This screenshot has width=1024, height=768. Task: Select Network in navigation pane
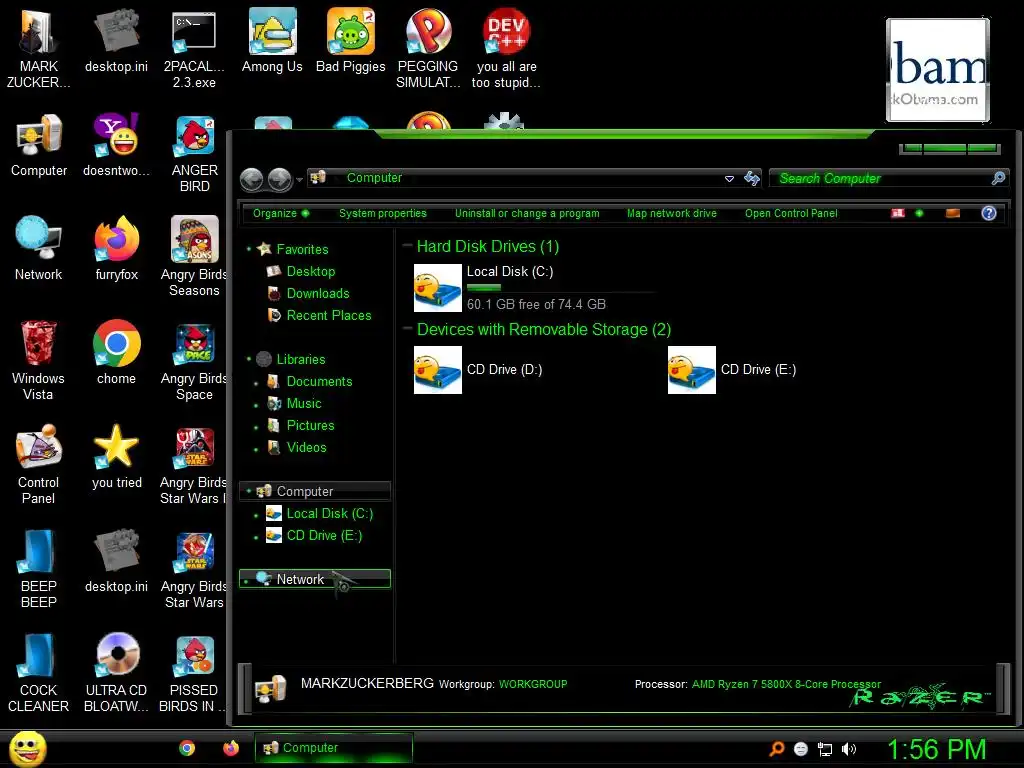[315, 579]
